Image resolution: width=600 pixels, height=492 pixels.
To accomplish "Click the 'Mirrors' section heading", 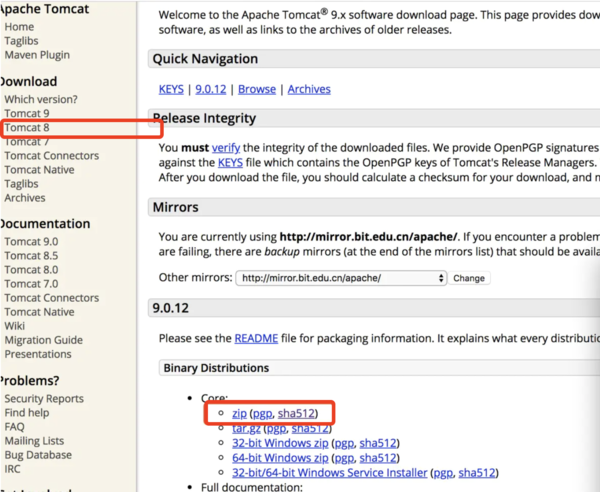I will (x=176, y=207).
